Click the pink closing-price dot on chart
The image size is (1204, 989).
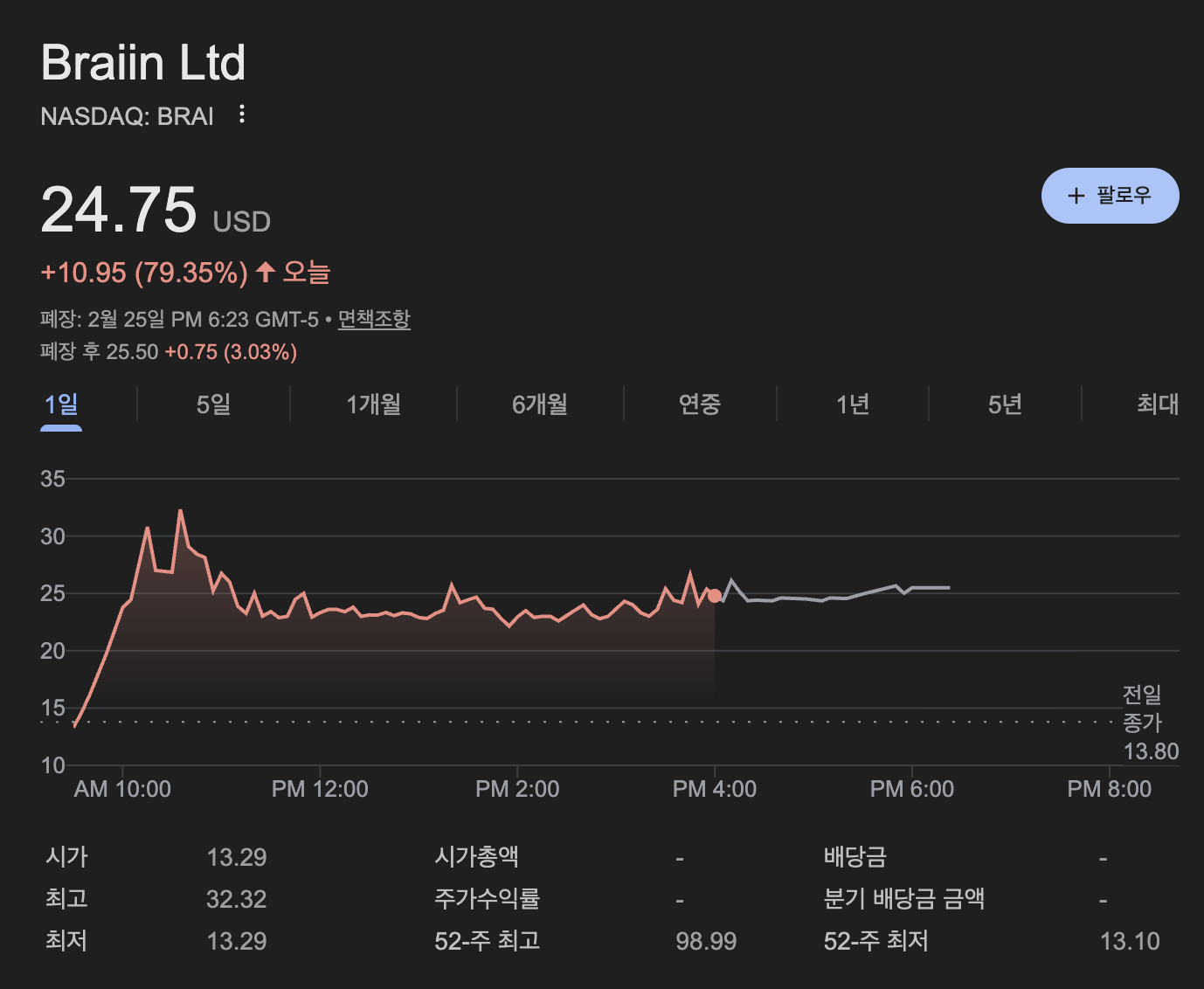click(715, 596)
